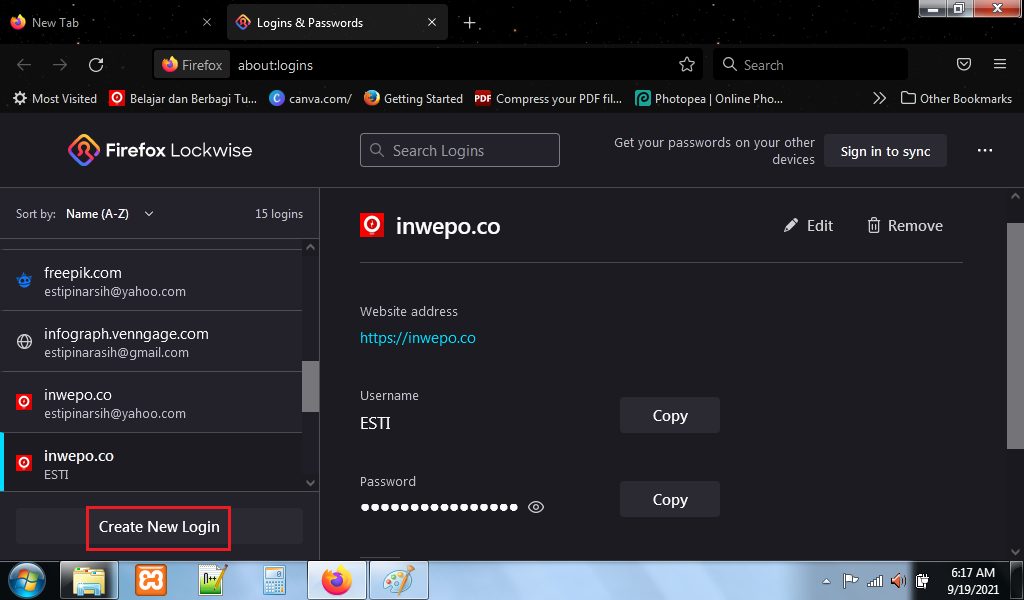Screen dimensions: 1024x600
Task: Open the canva.com/ bookmark
Action: click(x=310, y=99)
